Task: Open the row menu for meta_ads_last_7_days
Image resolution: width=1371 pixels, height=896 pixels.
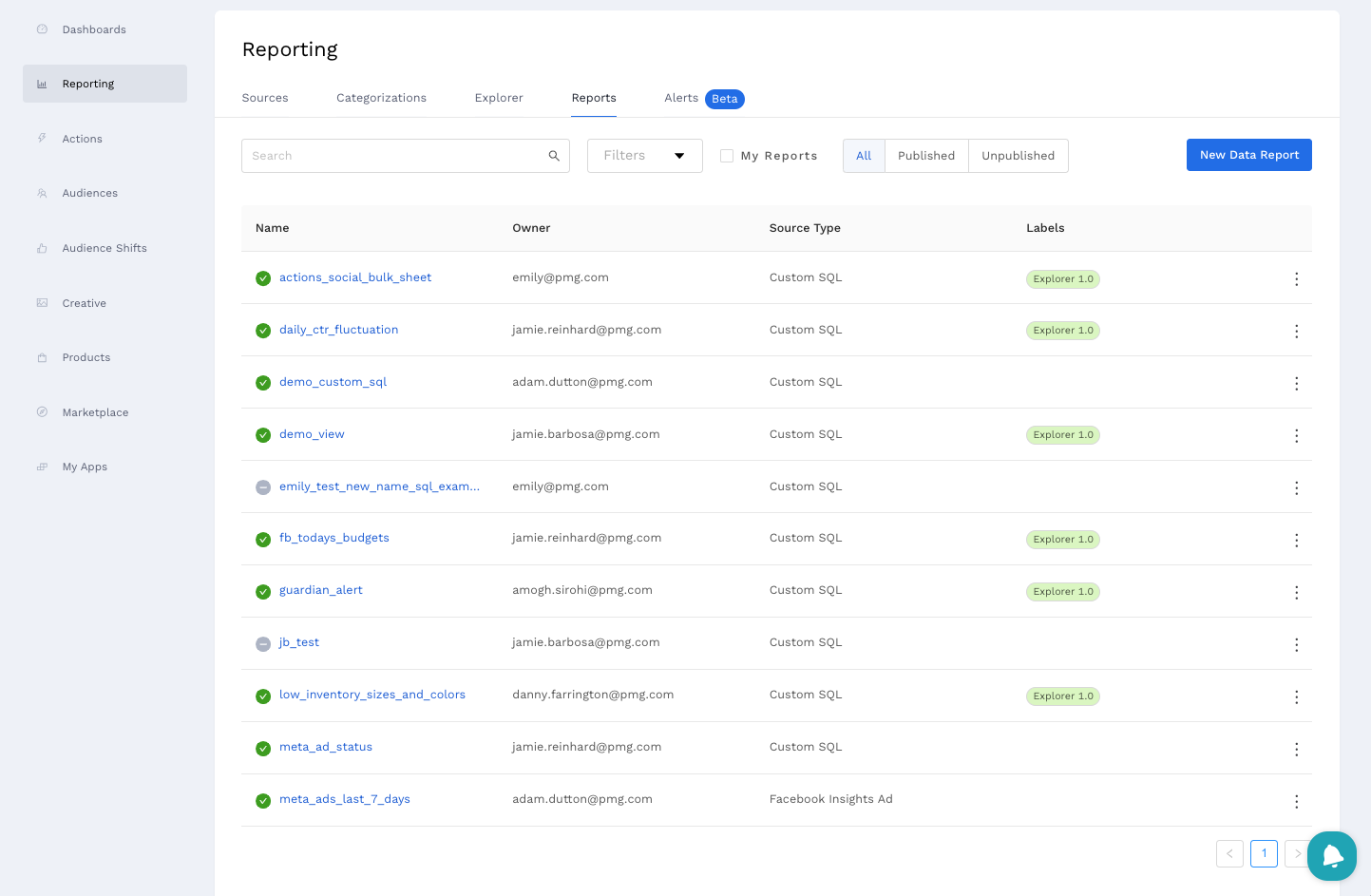Action: (x=1296, y=802)
